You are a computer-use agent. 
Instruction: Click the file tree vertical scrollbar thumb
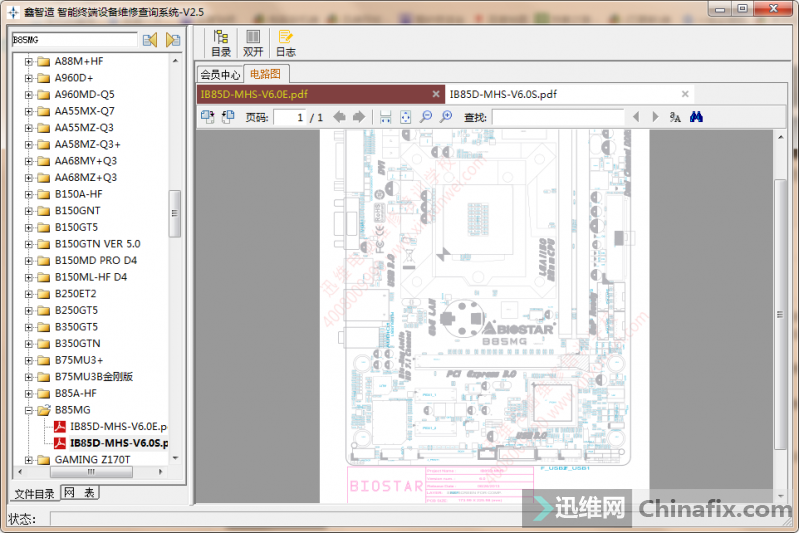(175, 214)
